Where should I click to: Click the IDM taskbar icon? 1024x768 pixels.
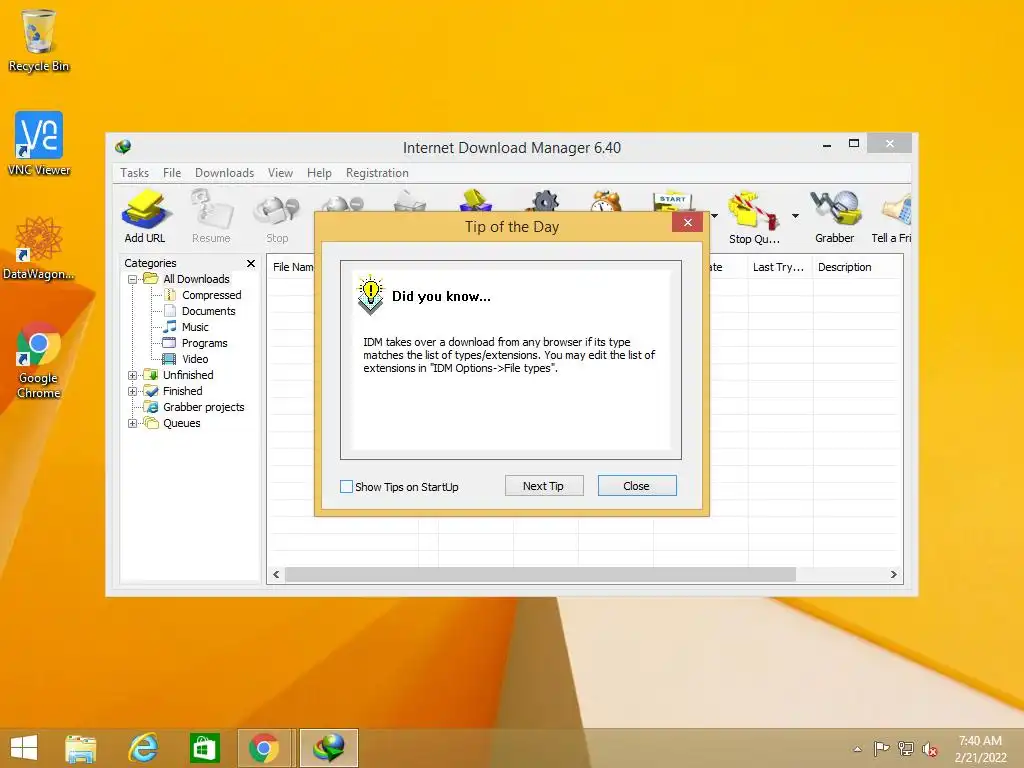[x=329, y=748]
